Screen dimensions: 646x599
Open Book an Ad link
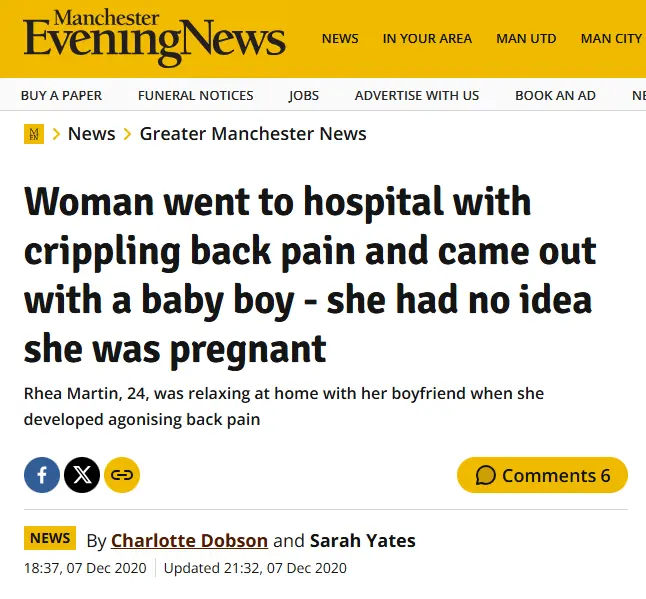click(555, 95)
